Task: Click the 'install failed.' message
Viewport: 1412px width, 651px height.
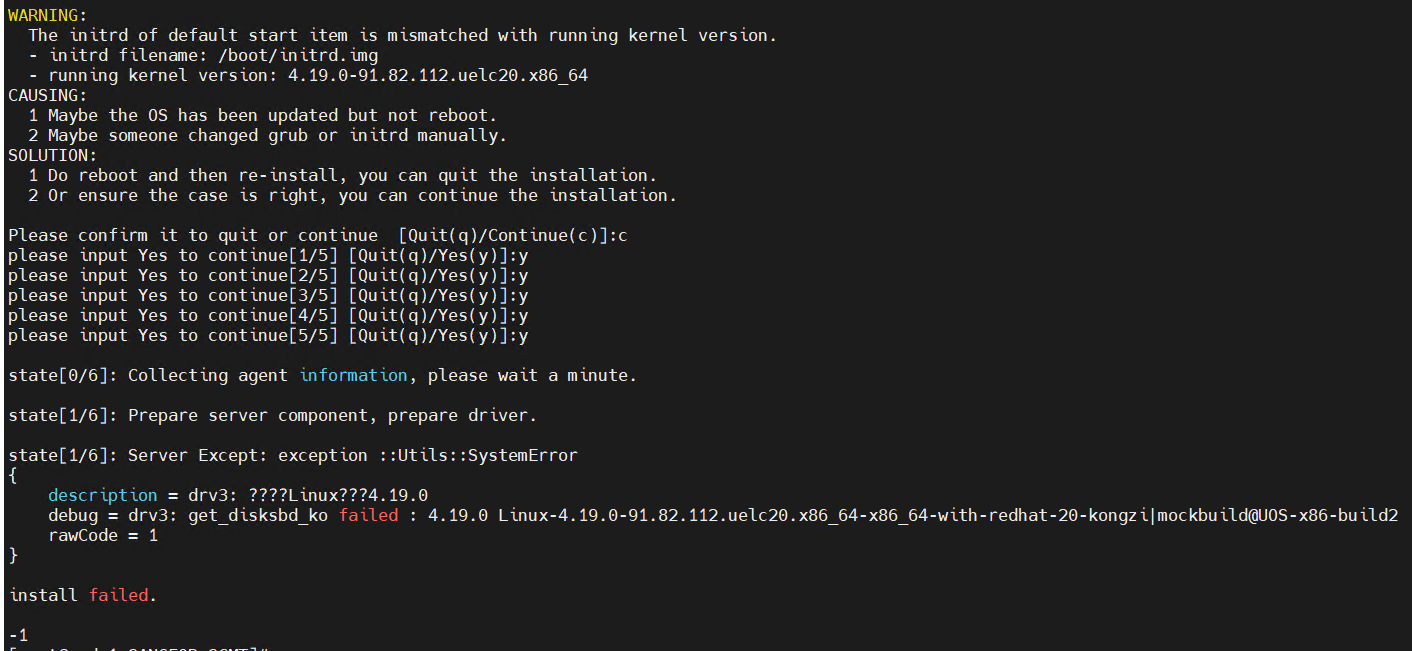Action: (83, 595)
